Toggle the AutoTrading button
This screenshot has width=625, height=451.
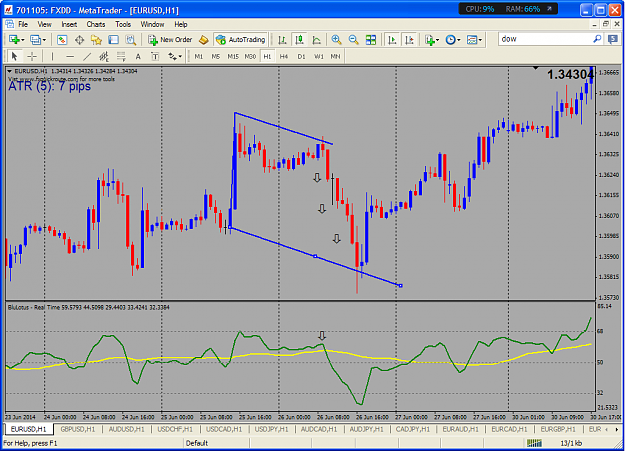pos(241,39)
